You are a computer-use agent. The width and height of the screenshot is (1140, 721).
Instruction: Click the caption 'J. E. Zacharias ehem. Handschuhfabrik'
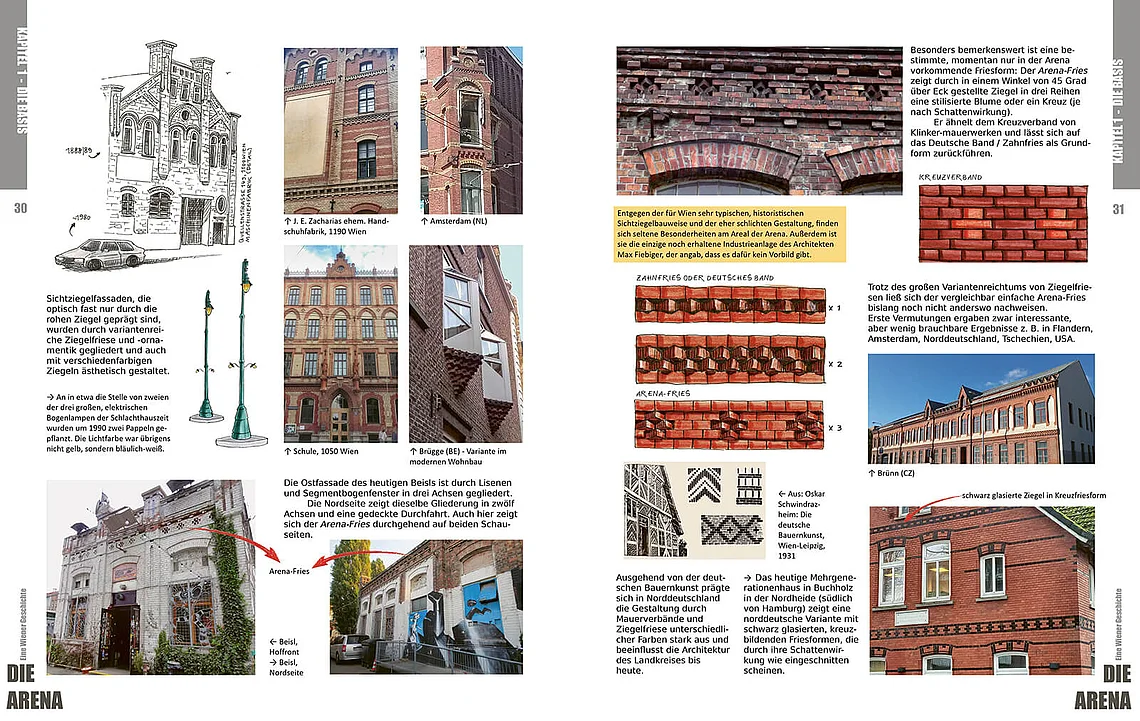[337, 226]
